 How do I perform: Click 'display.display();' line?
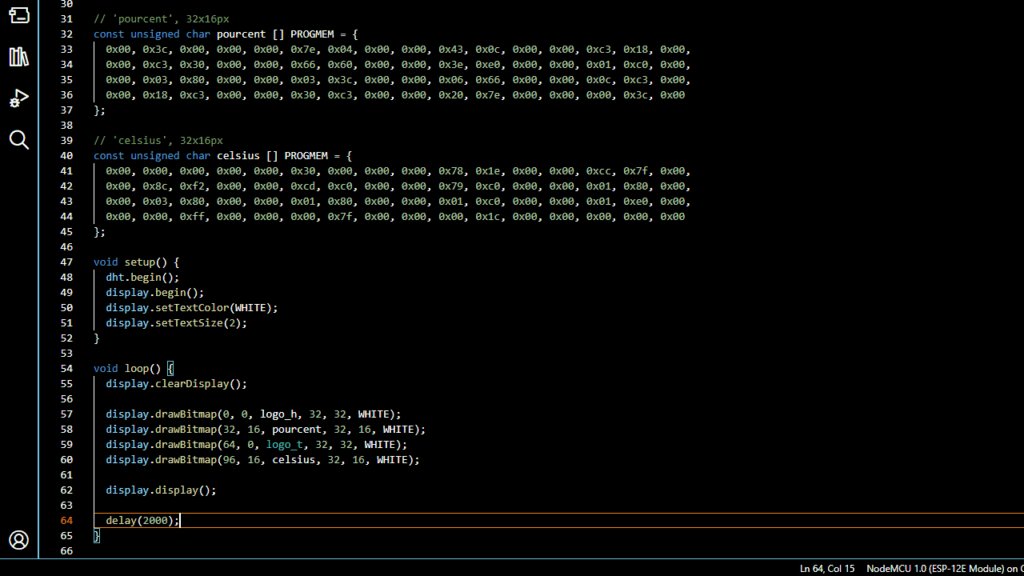click(x=161, y=490)
